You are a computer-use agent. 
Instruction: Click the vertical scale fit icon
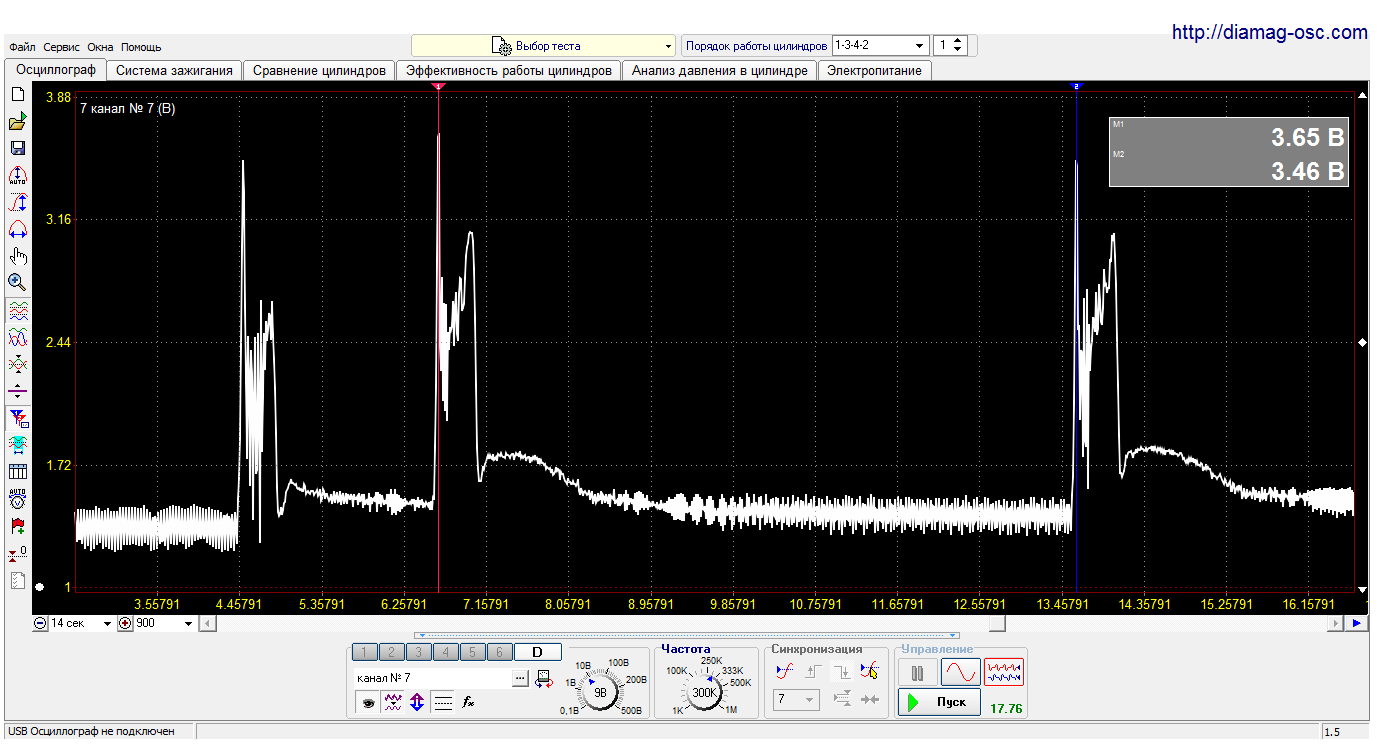17,202
